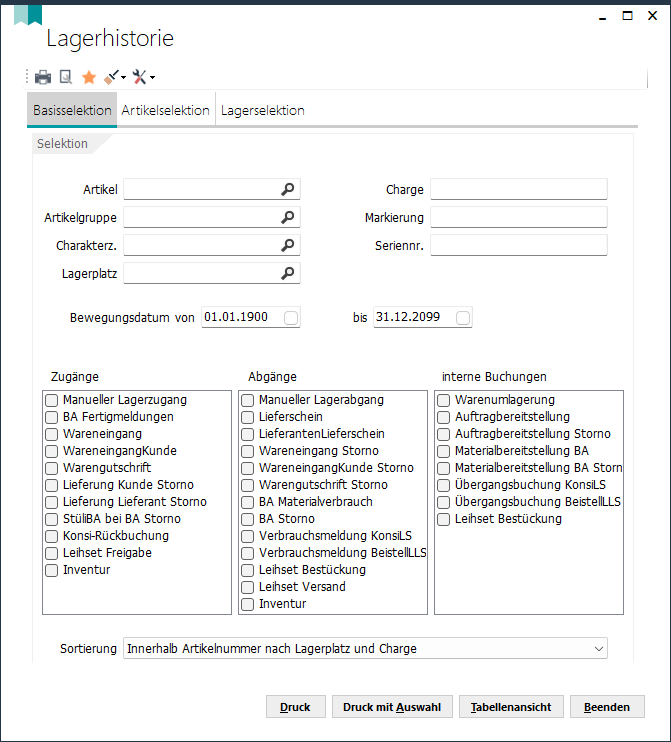Viewport: 671px width, 742px height.
Task: Check Warengutschrift under Zugänge
Action: [x=52, y=468]
